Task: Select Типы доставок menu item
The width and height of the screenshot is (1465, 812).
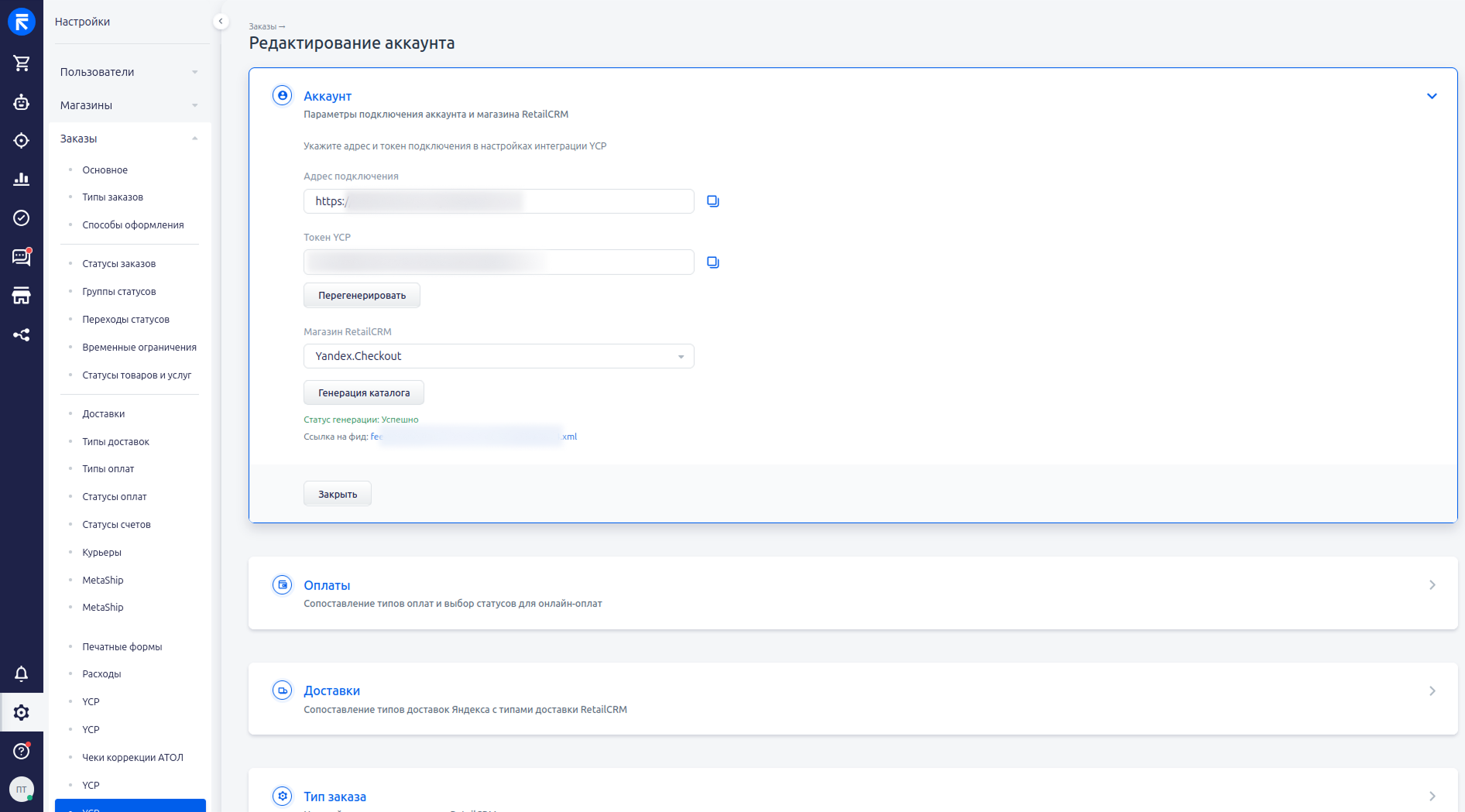Action: (x=116, y=442)
